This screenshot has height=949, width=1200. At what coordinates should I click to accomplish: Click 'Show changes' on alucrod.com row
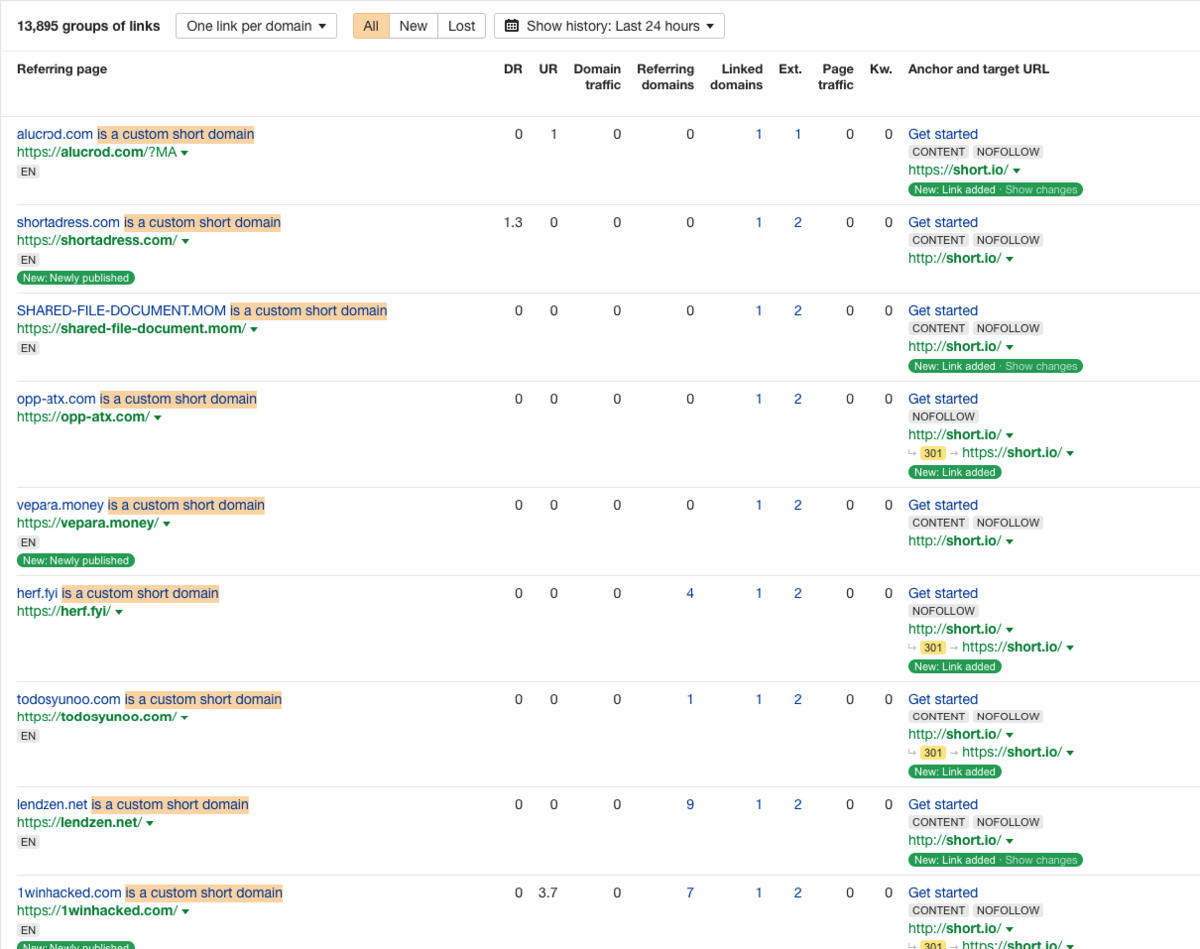[x=1041, y=190]
